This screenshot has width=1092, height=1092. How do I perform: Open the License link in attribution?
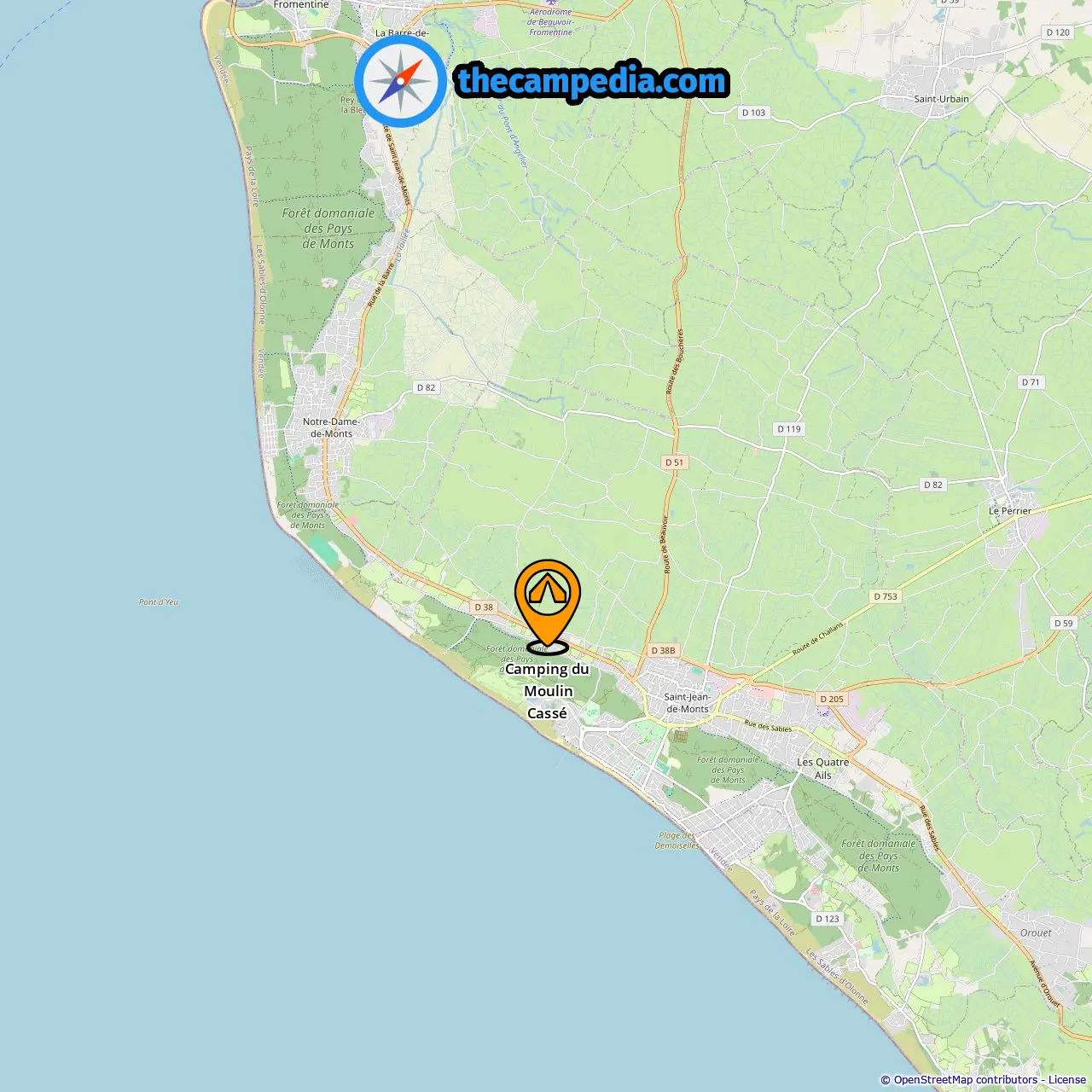point(1067,1080)
